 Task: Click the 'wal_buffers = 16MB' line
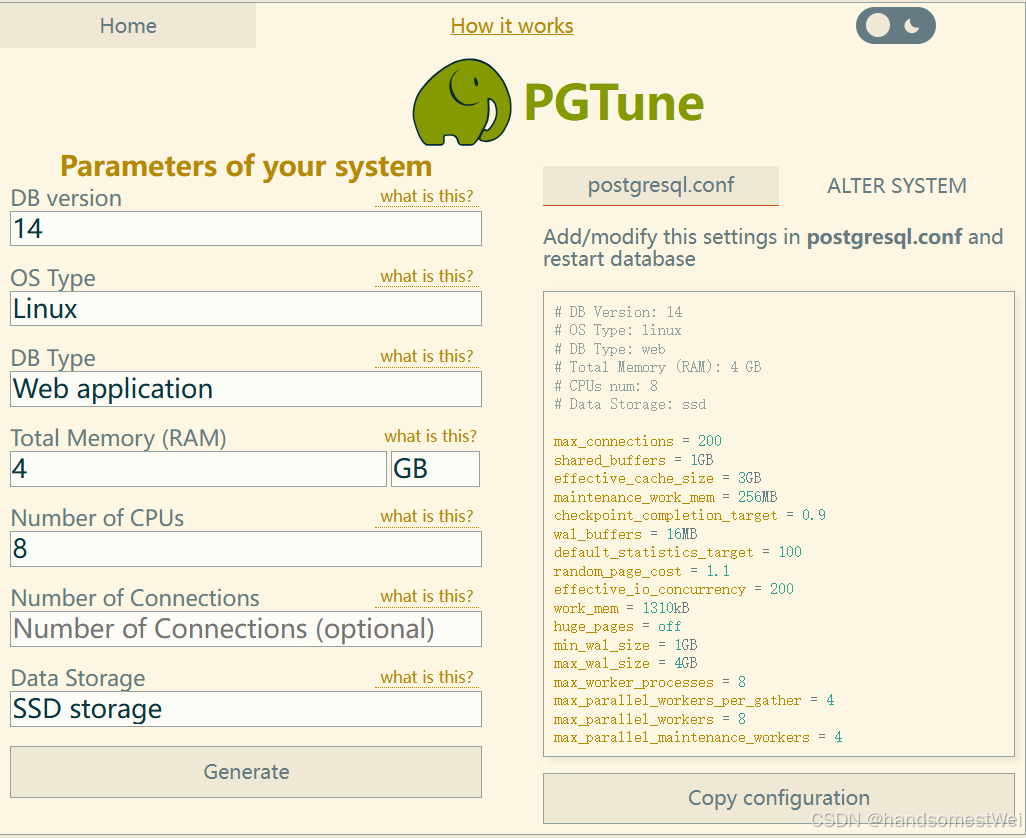[626, 534]
